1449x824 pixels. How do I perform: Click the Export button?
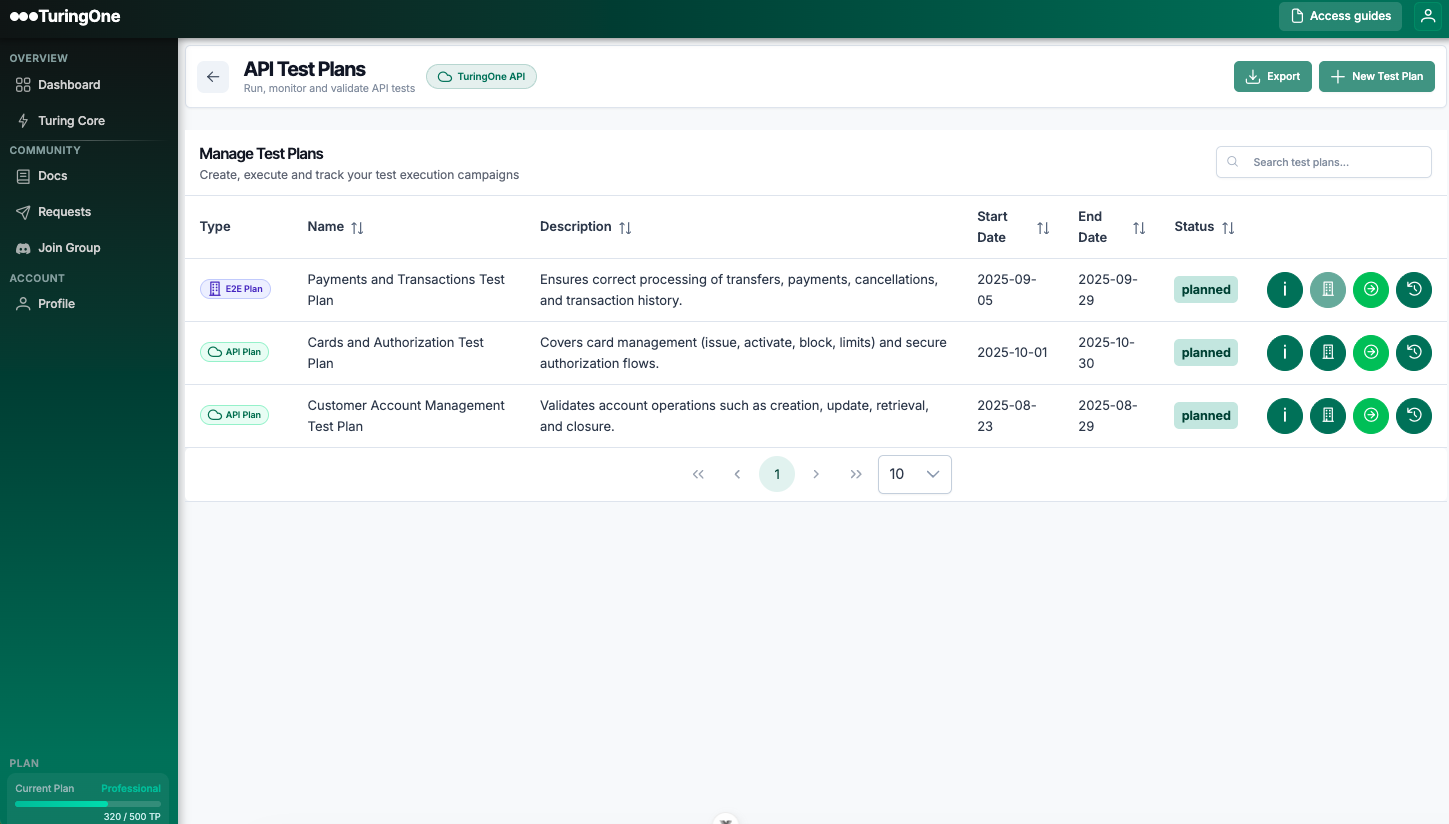(1272, 77)
